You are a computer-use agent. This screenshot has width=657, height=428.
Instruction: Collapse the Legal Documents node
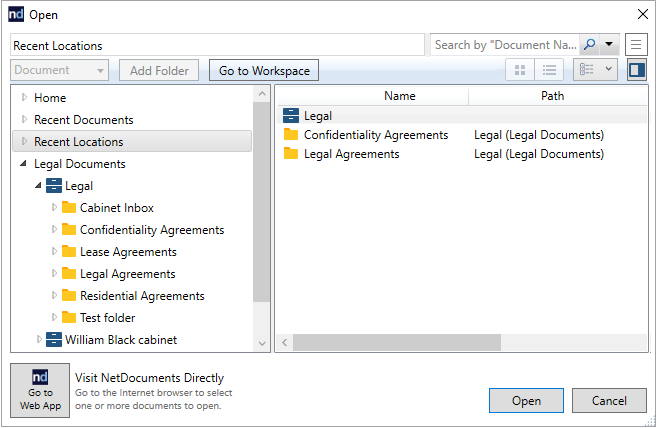pos(24,164)
